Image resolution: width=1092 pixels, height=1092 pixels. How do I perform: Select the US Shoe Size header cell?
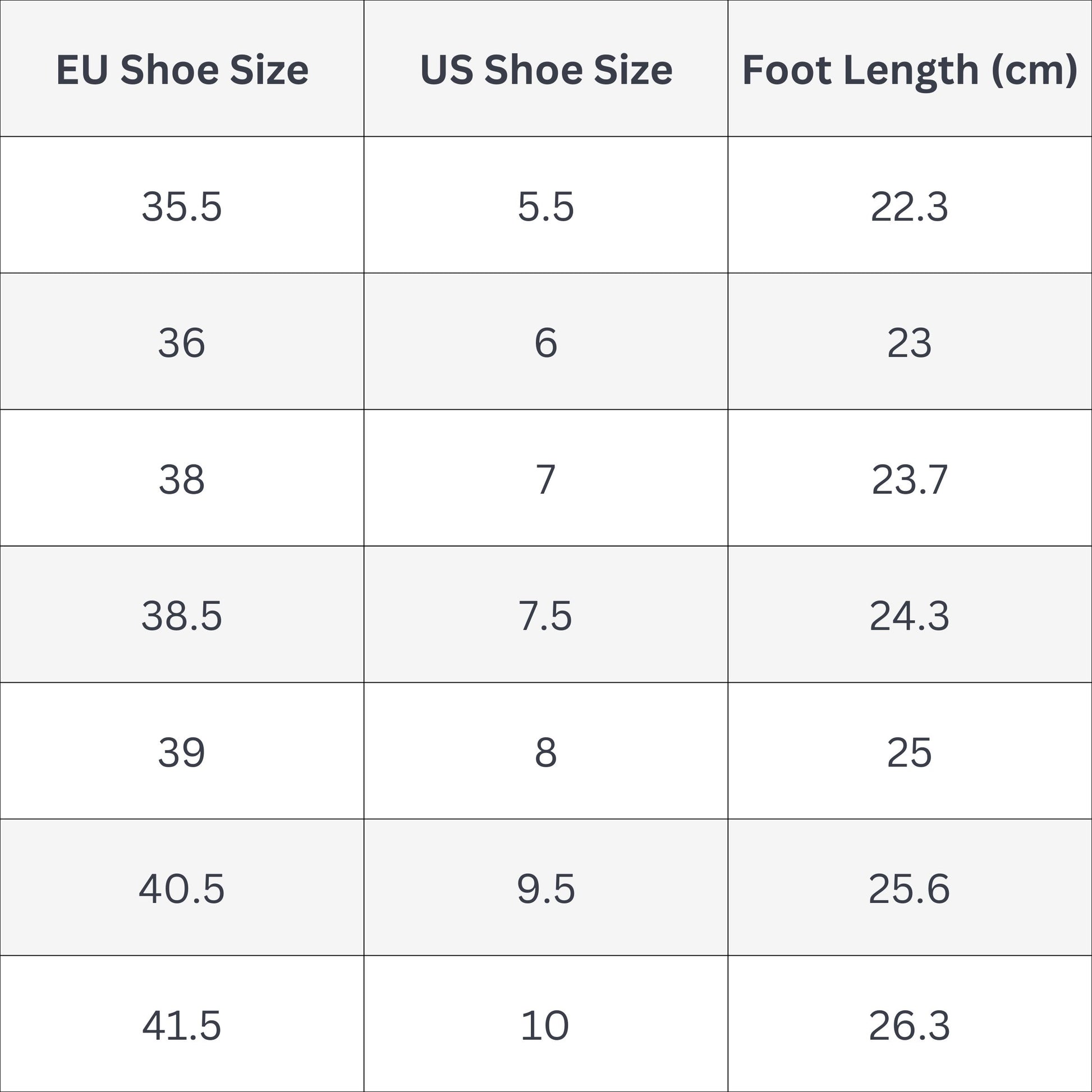coord(546,70)
